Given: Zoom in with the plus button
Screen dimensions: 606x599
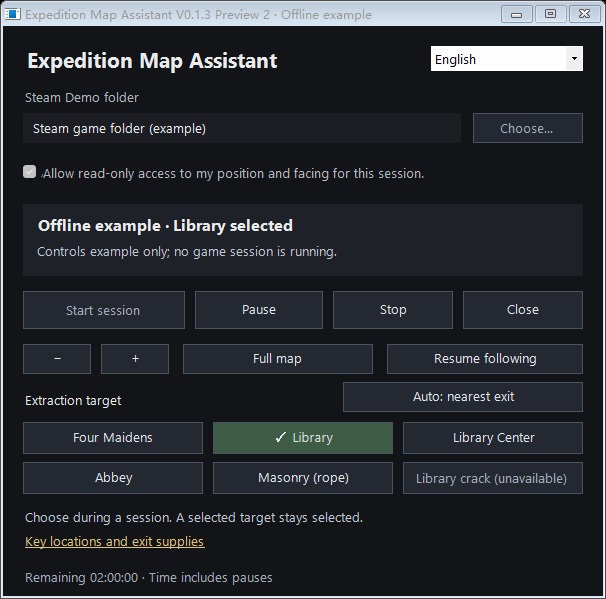Looking at the screenshot, I should point(135,359).
